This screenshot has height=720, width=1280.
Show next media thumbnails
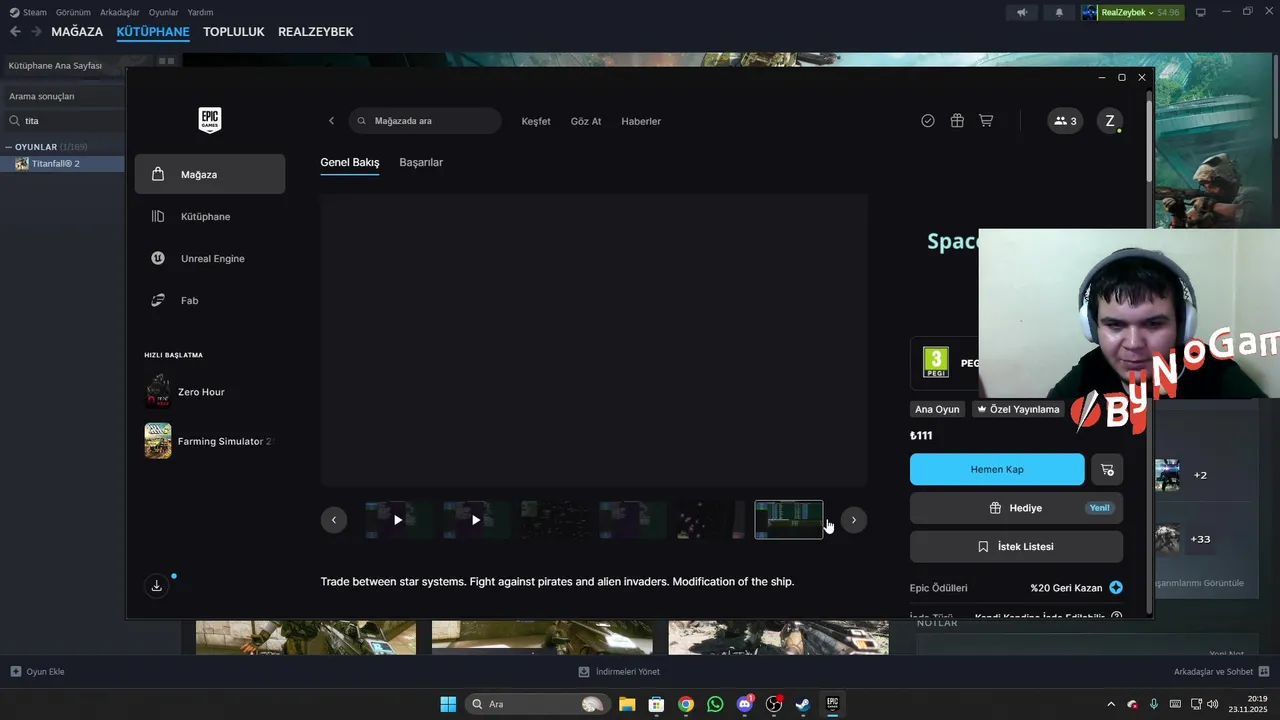coord(854,520)
